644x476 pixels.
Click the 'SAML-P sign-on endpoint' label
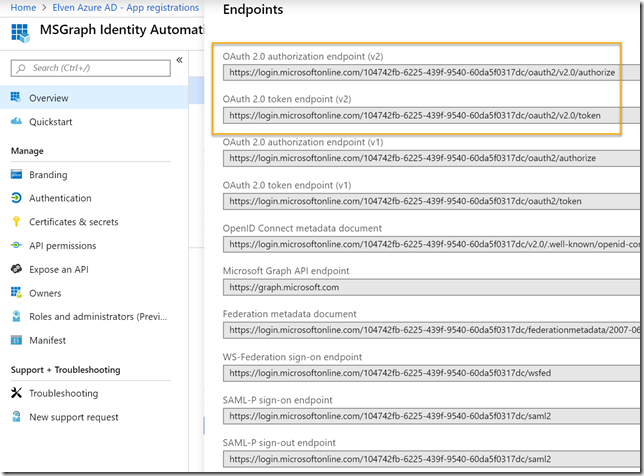[278, 400]
